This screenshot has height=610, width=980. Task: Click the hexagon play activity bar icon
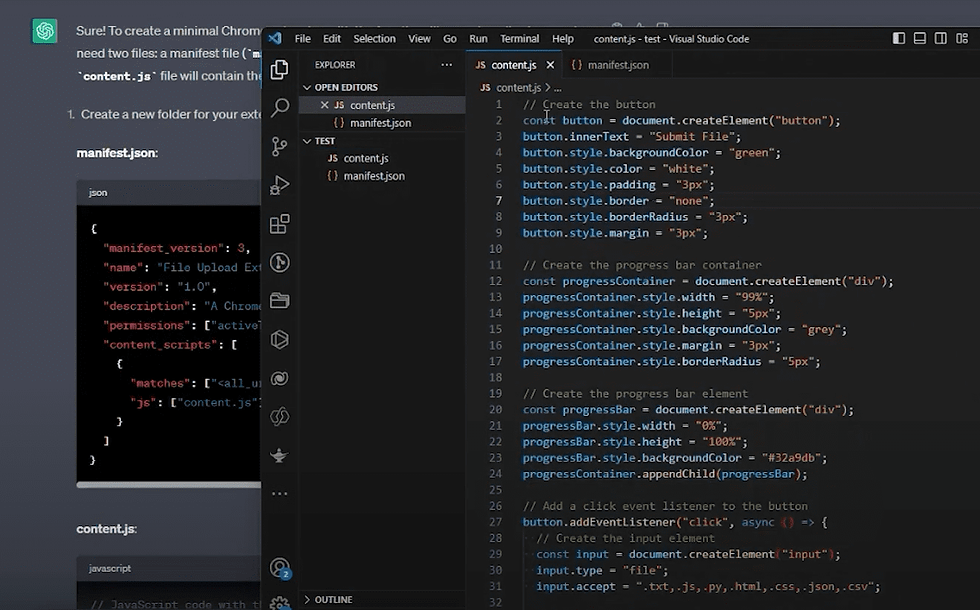point(279,339)
